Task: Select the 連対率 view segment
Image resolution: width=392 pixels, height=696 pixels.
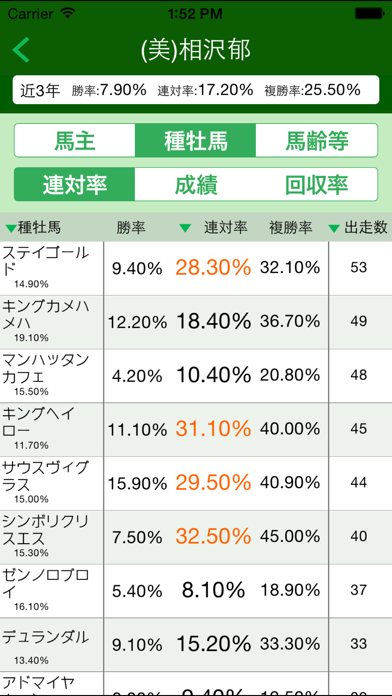Action: click(x=75, y=184)
